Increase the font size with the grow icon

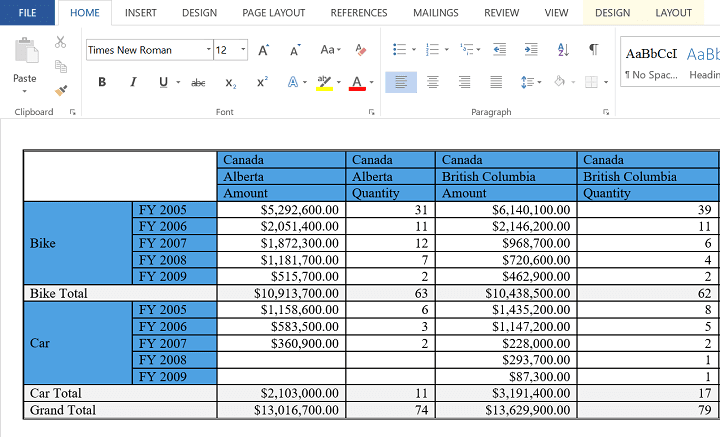264,50
